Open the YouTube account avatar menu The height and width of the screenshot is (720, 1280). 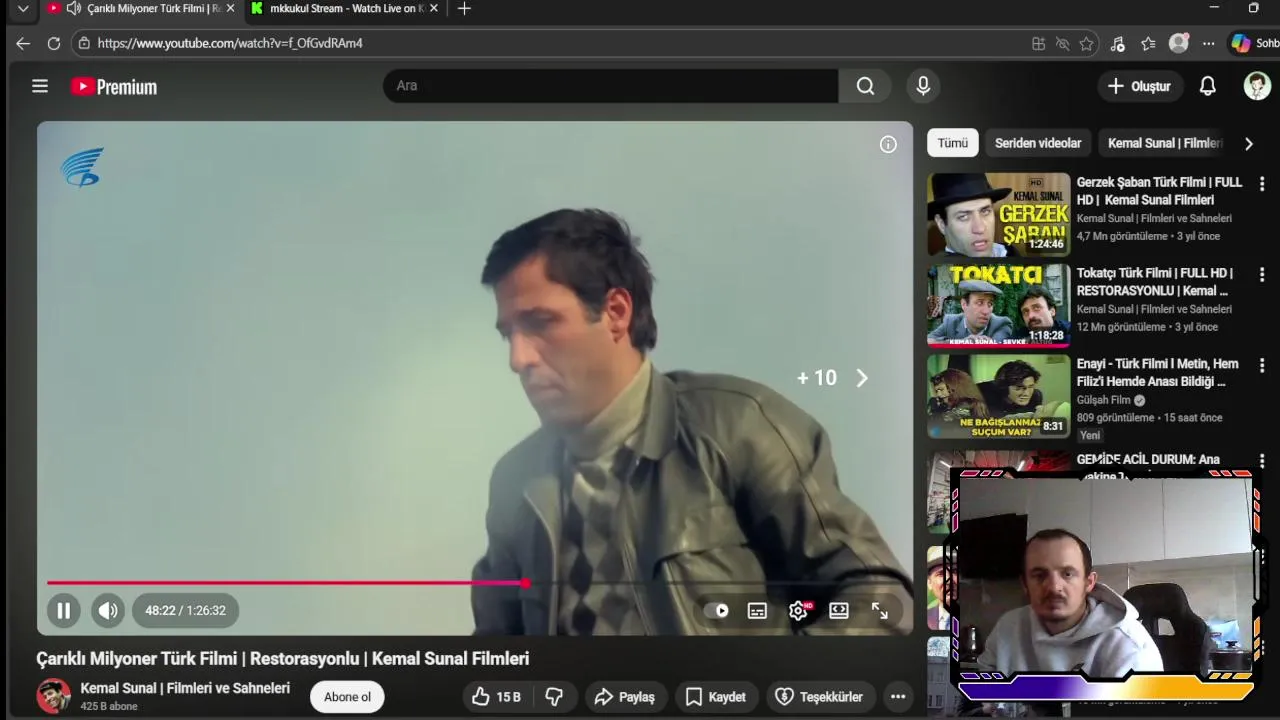pos(1257,86)
